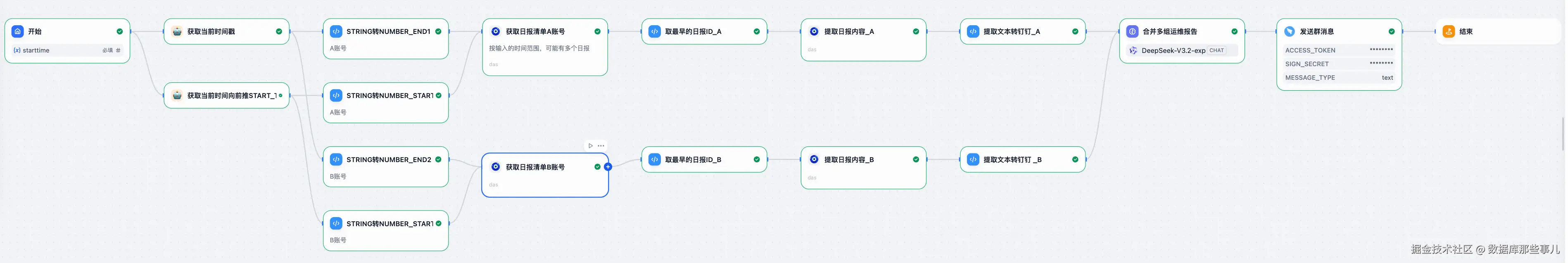Click the 获取当前时间戳 node's timestamp tool icon
The width and height of the screenshot is (1568, 263).
177,32
